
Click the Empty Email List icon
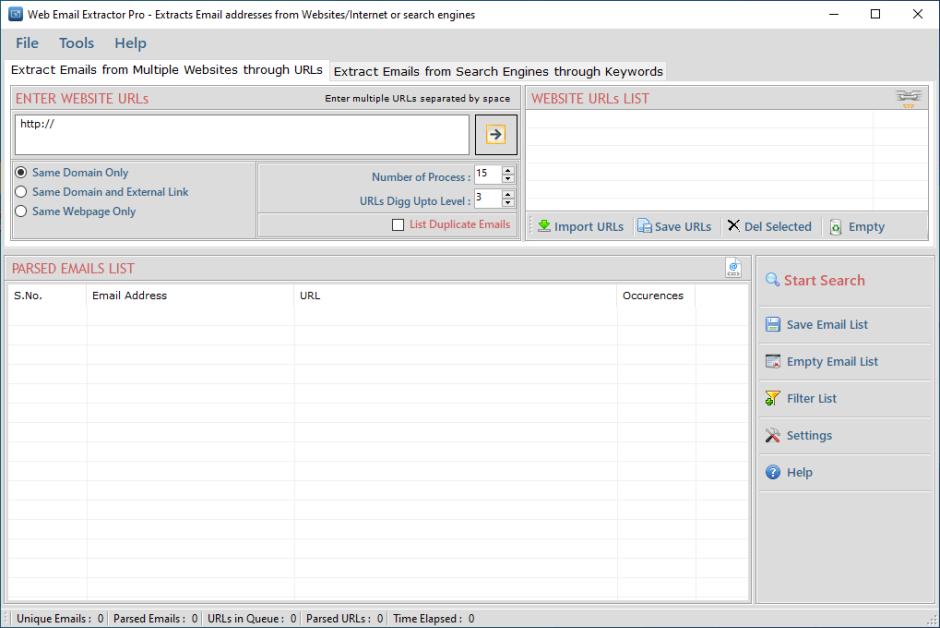click(773, 361)
